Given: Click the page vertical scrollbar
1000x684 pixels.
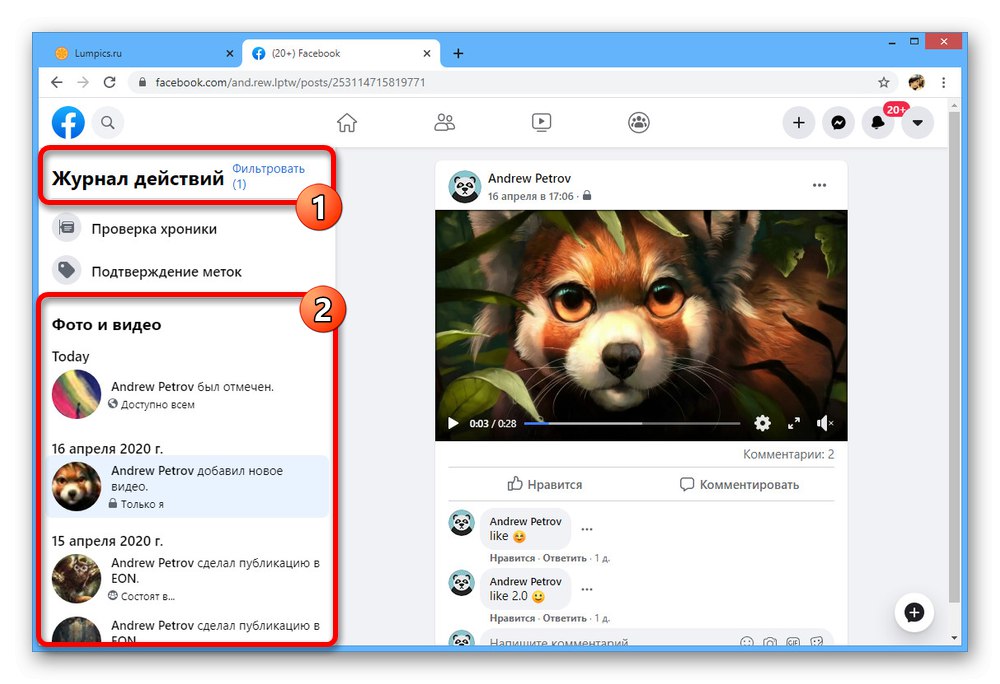Looking at the screenshot, I should pos(954,357).
